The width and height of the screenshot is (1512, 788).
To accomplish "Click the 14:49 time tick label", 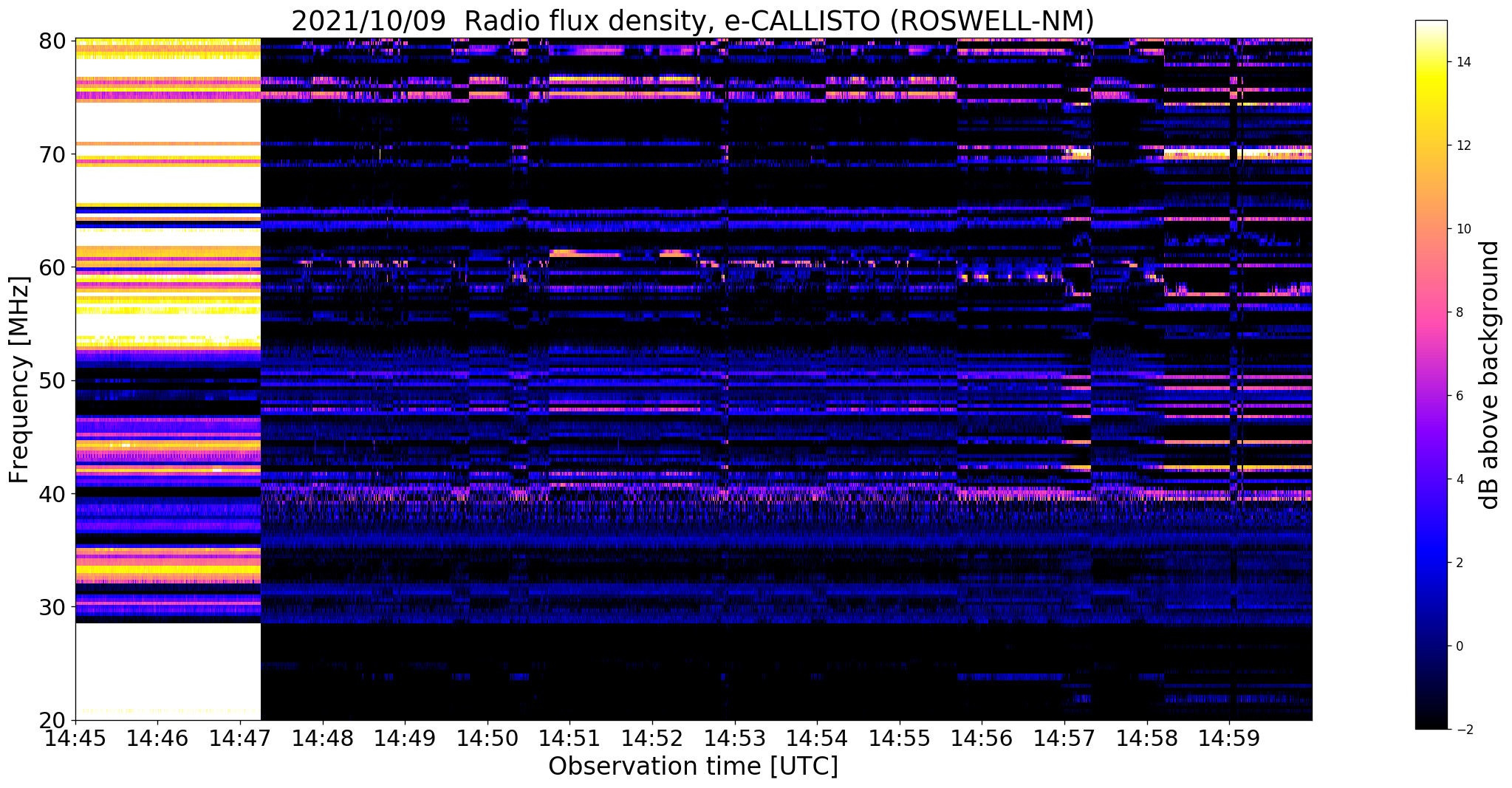I will 405,738.
